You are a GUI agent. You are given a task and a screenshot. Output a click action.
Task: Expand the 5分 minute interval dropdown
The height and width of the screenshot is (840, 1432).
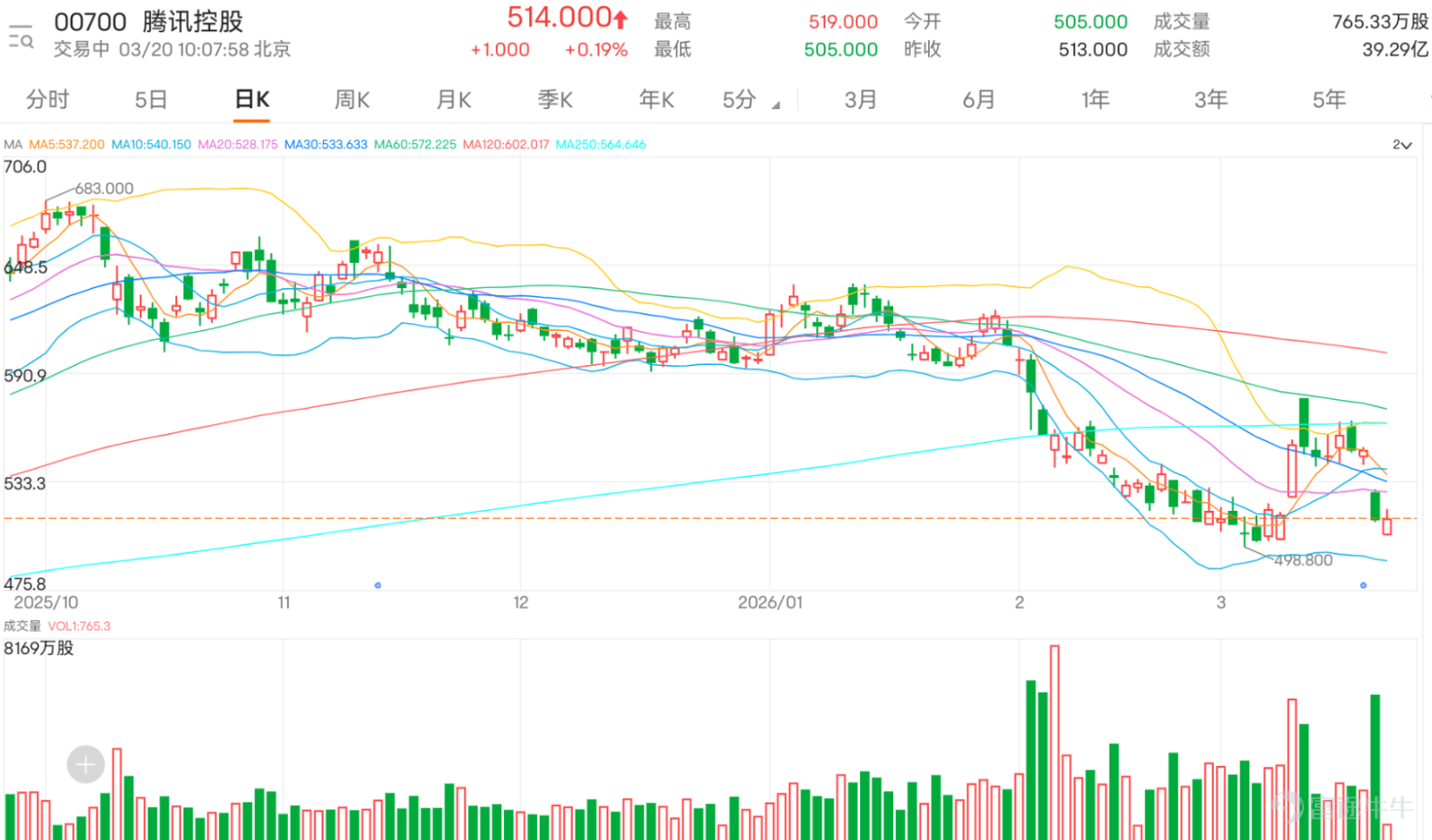click(x=750, y=100)
